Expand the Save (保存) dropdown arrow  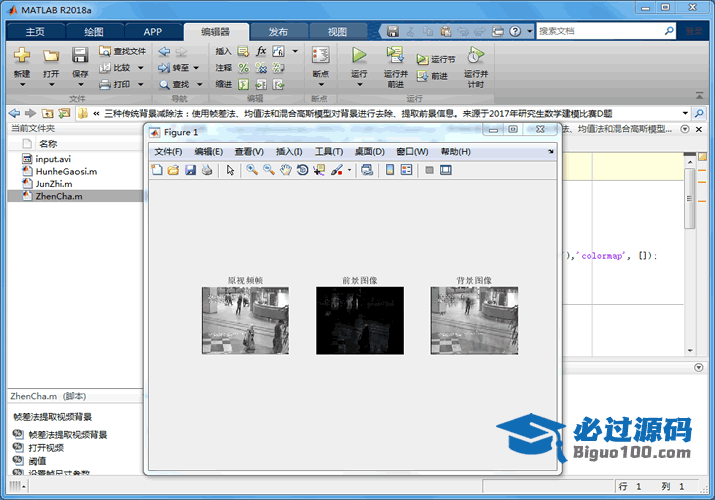point(80,85)
